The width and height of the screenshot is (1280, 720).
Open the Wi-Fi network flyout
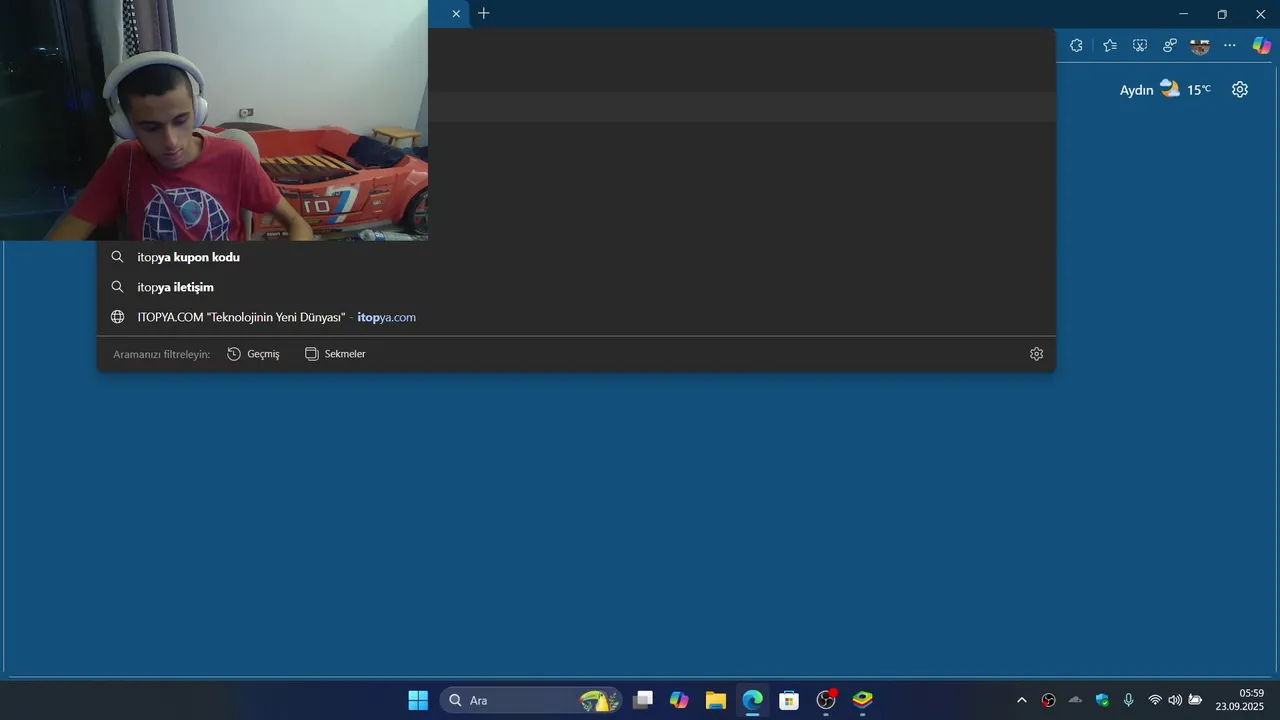pyautogui.click(x=1155, y=700)
